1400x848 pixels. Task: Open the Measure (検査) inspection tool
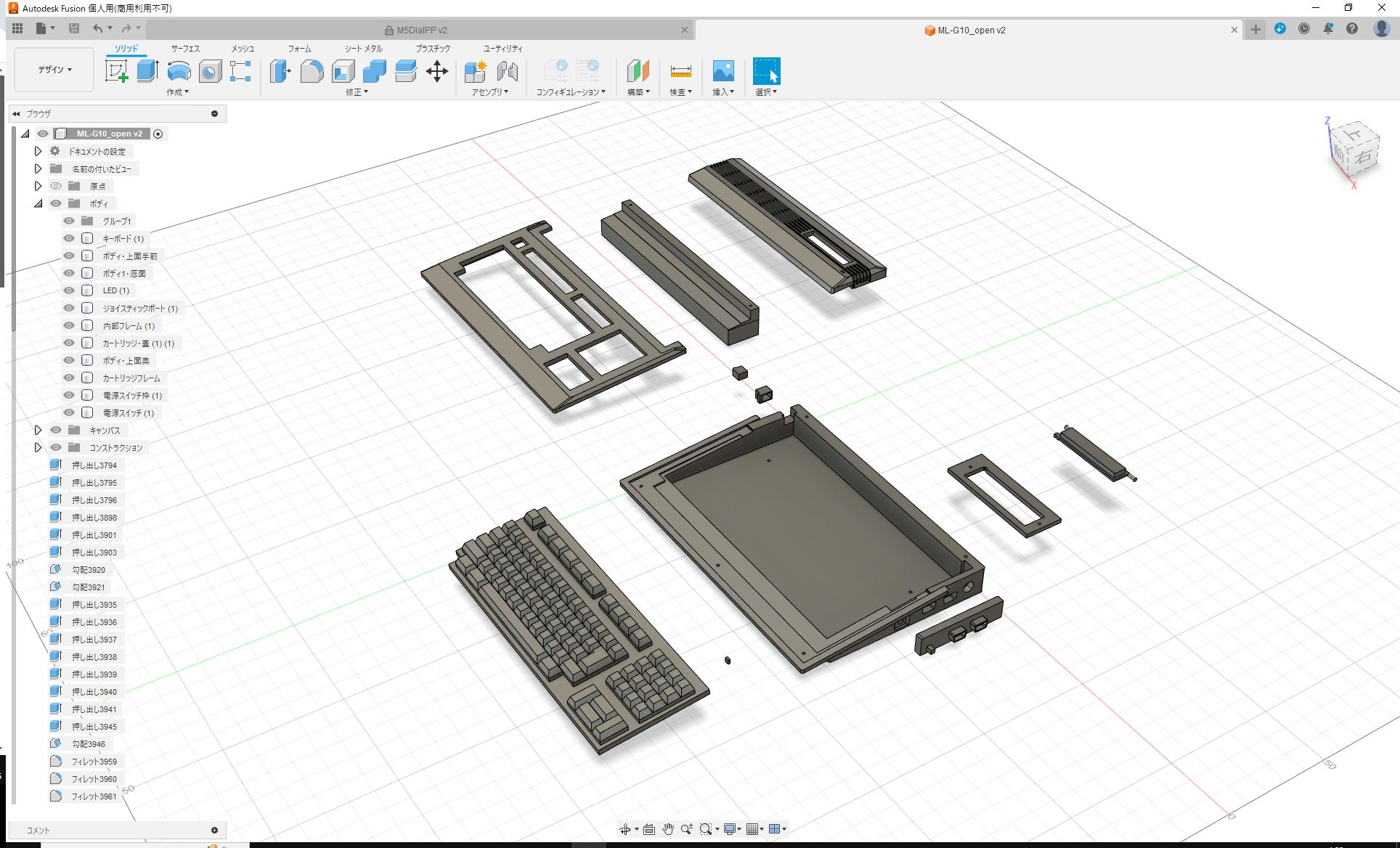[x=680, y=72]
